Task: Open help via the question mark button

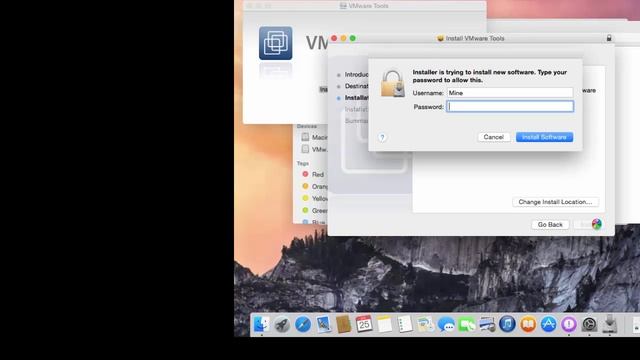Action: [382, 138]
